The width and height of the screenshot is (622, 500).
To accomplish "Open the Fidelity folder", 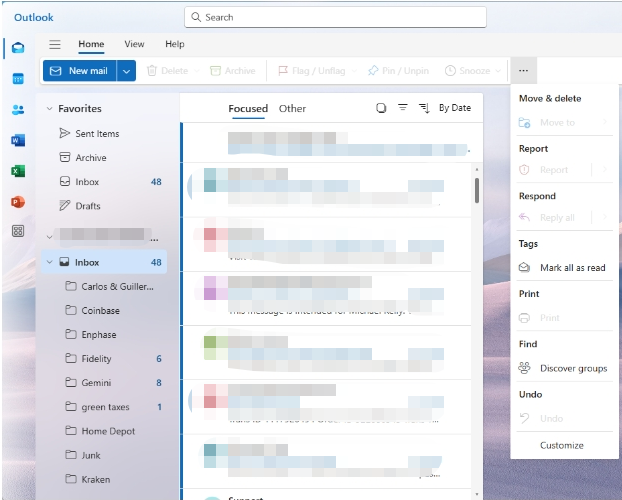I will click(104, 359).
